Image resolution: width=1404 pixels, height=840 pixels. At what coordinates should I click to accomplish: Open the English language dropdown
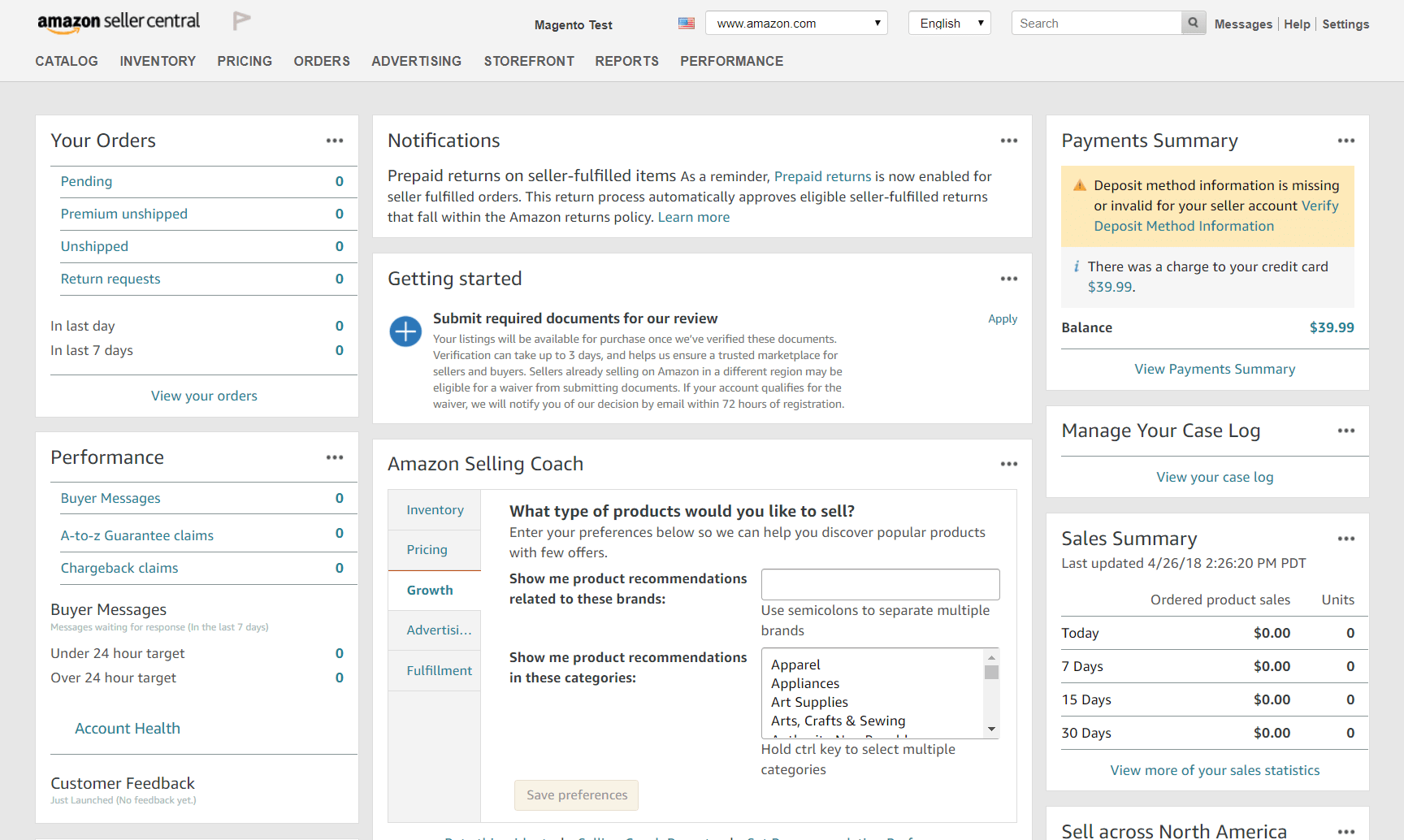[x=950, y=23]
